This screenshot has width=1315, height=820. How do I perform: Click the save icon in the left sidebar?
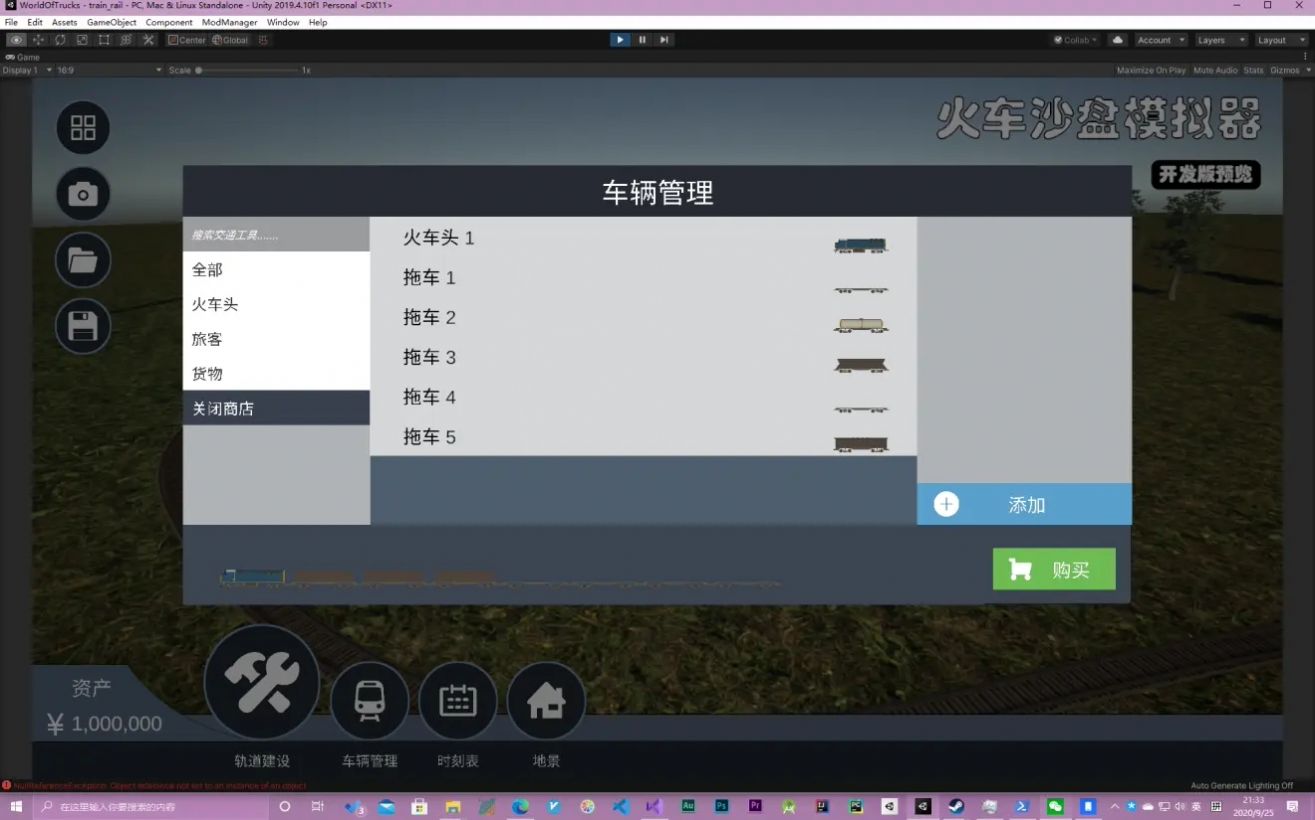[x=82, y=326]
